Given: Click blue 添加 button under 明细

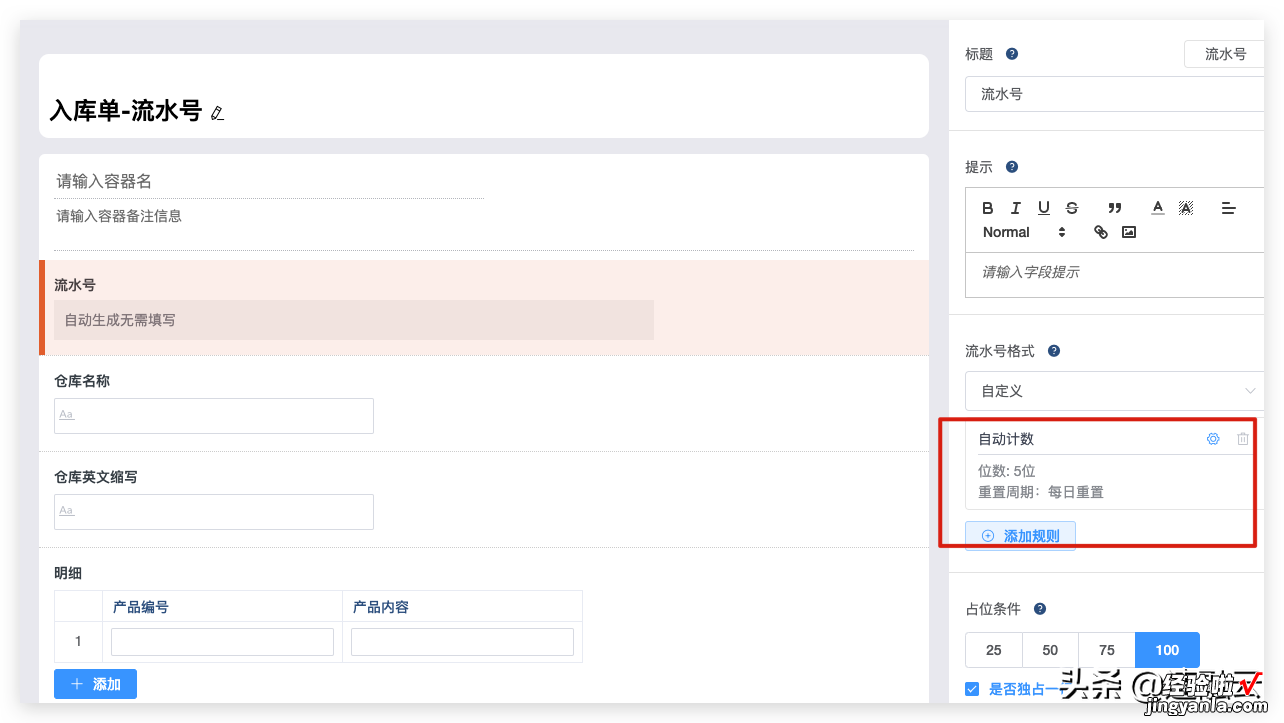Looking at the screenshot, I should pyautogui.click(x=95, y=684).
